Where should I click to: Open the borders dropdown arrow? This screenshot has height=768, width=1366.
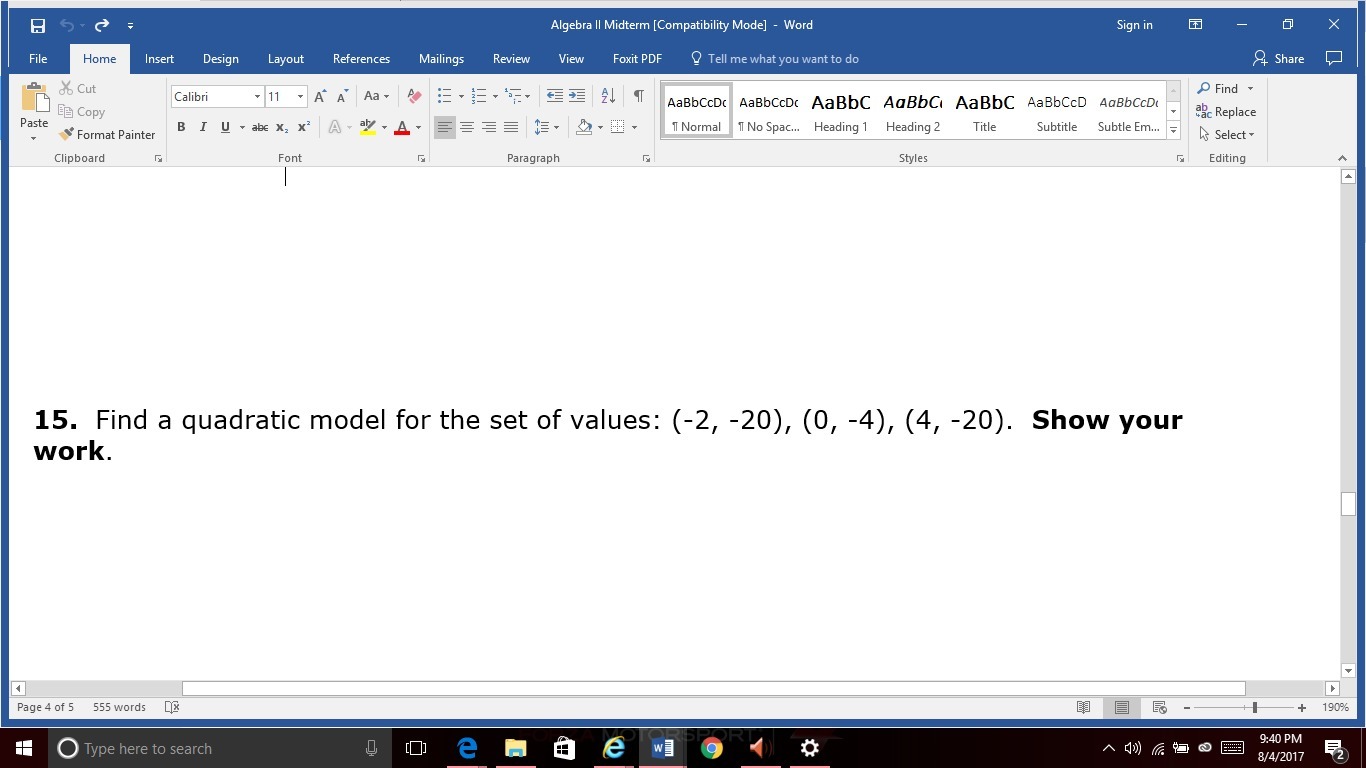(634, 127)
